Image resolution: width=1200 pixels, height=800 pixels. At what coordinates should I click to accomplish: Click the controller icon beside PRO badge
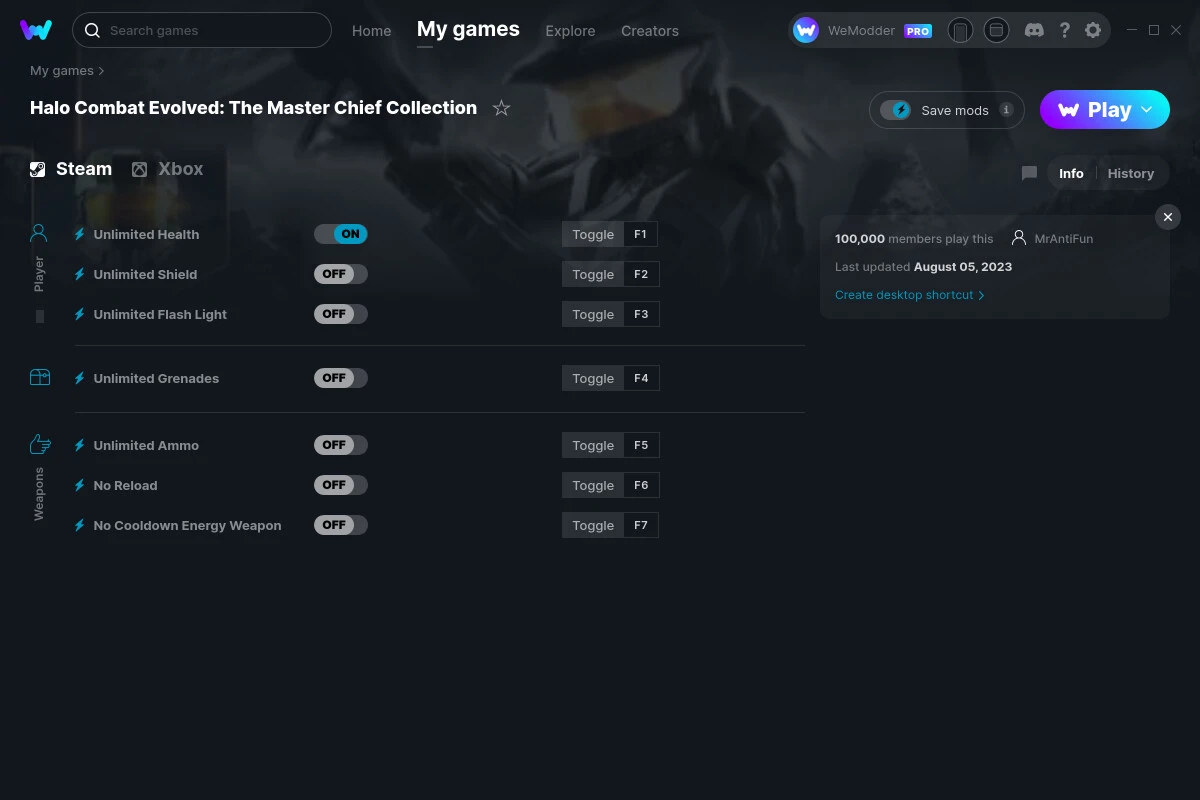click(x=960, y=30)
